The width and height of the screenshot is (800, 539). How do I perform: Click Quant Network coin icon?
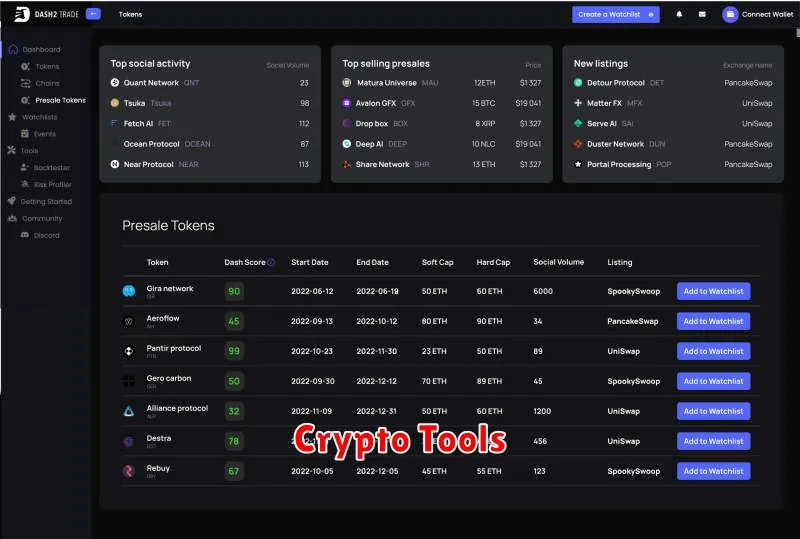115,83
